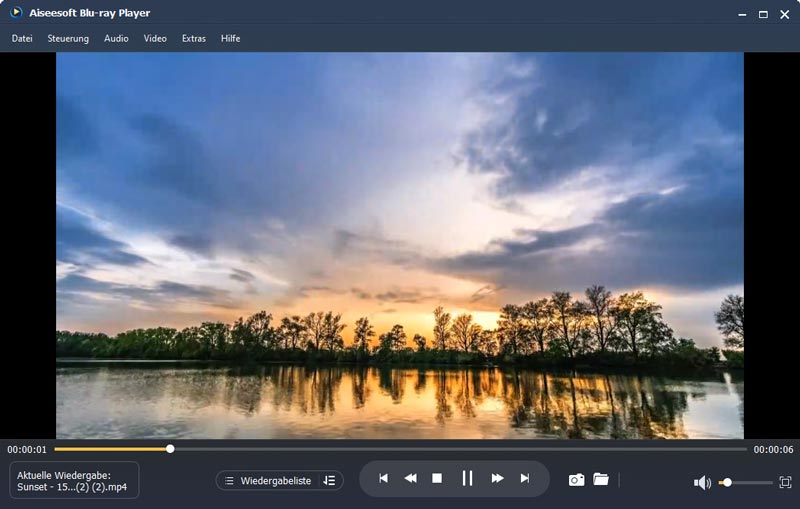
Task: Skip to next track
Action: (x=524, y=478)
